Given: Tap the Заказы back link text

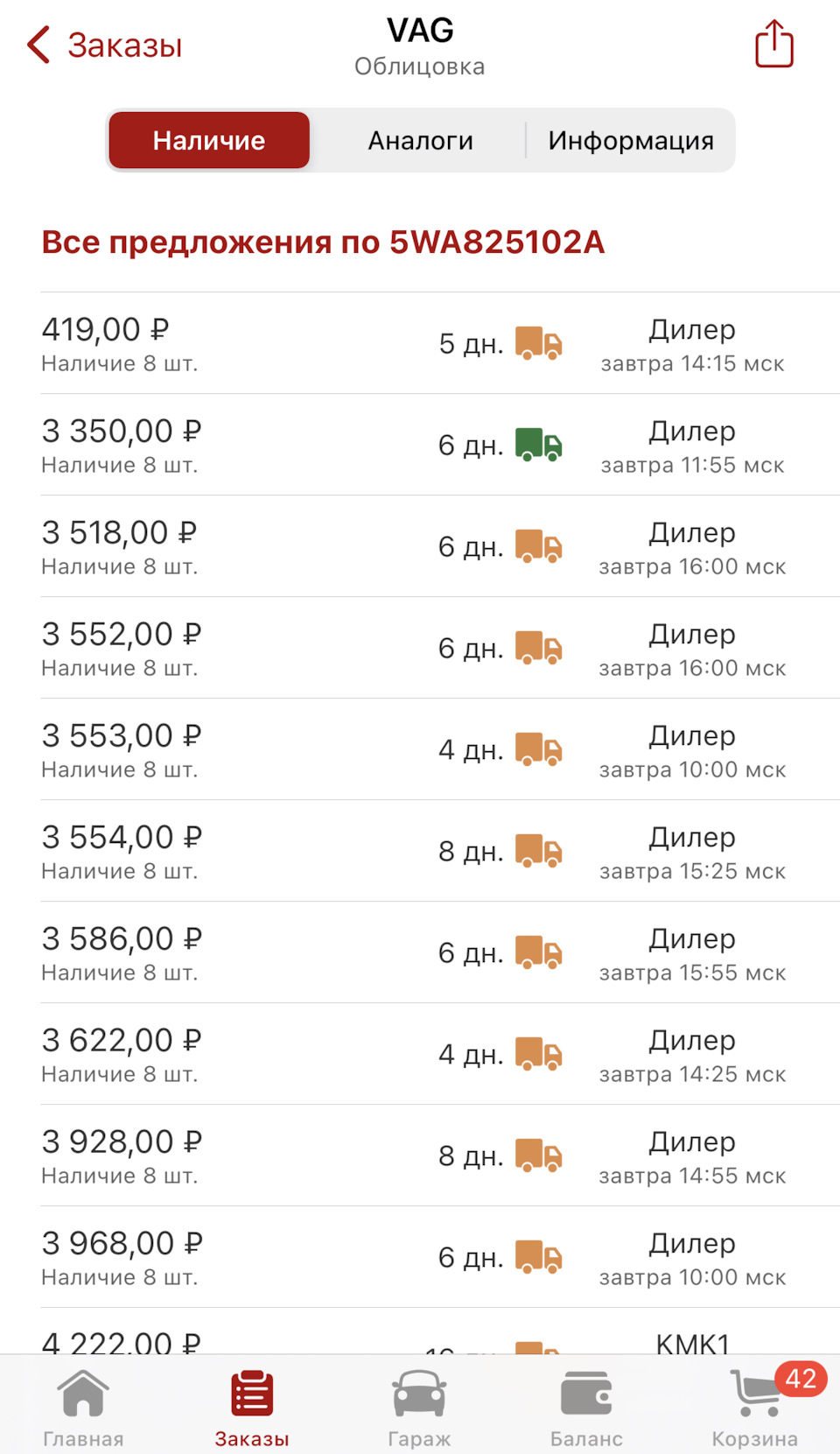Looking at the screenshot, I should tap(125, 45).
